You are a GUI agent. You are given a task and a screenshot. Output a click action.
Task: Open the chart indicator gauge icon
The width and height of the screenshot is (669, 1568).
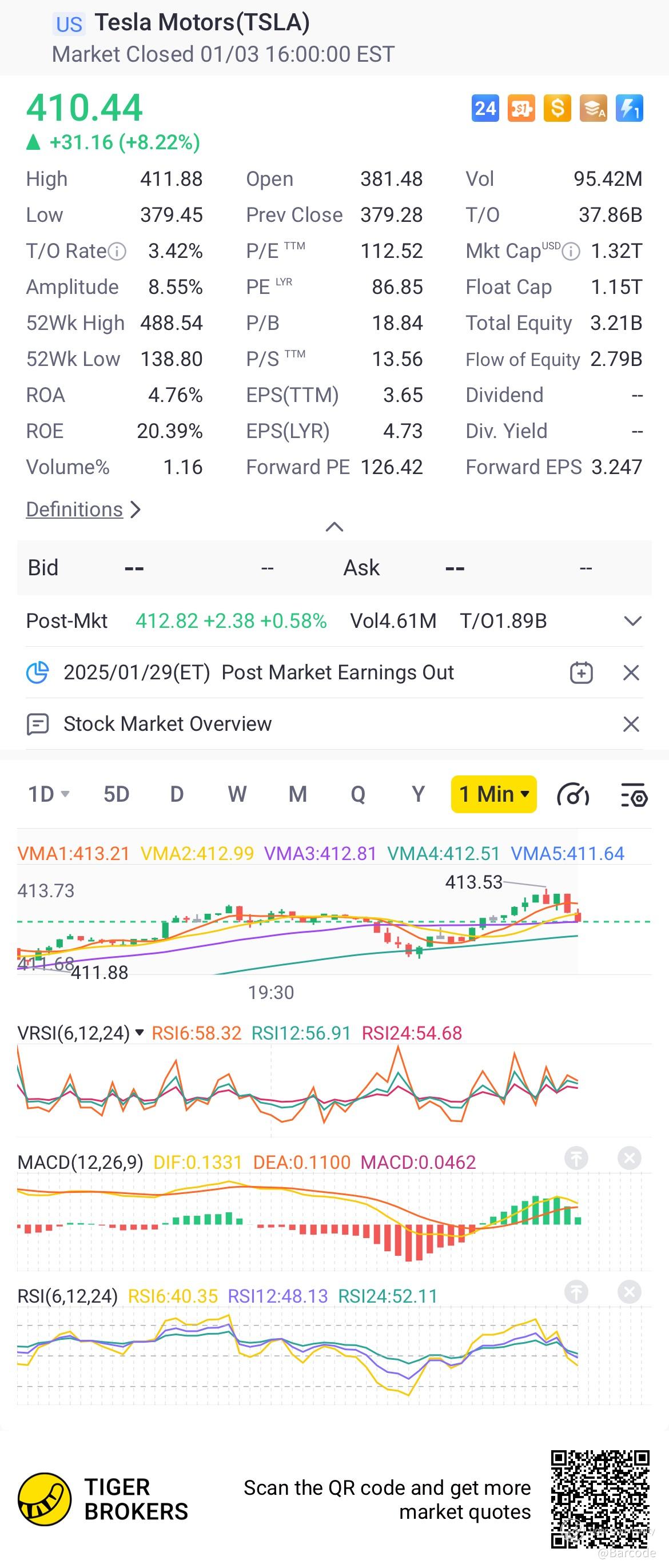pos(573,794)
